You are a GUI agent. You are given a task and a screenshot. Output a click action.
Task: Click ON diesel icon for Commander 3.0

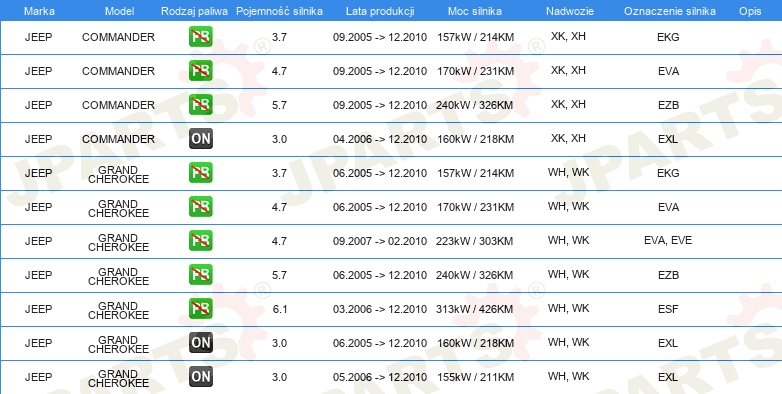pos(201,139)
